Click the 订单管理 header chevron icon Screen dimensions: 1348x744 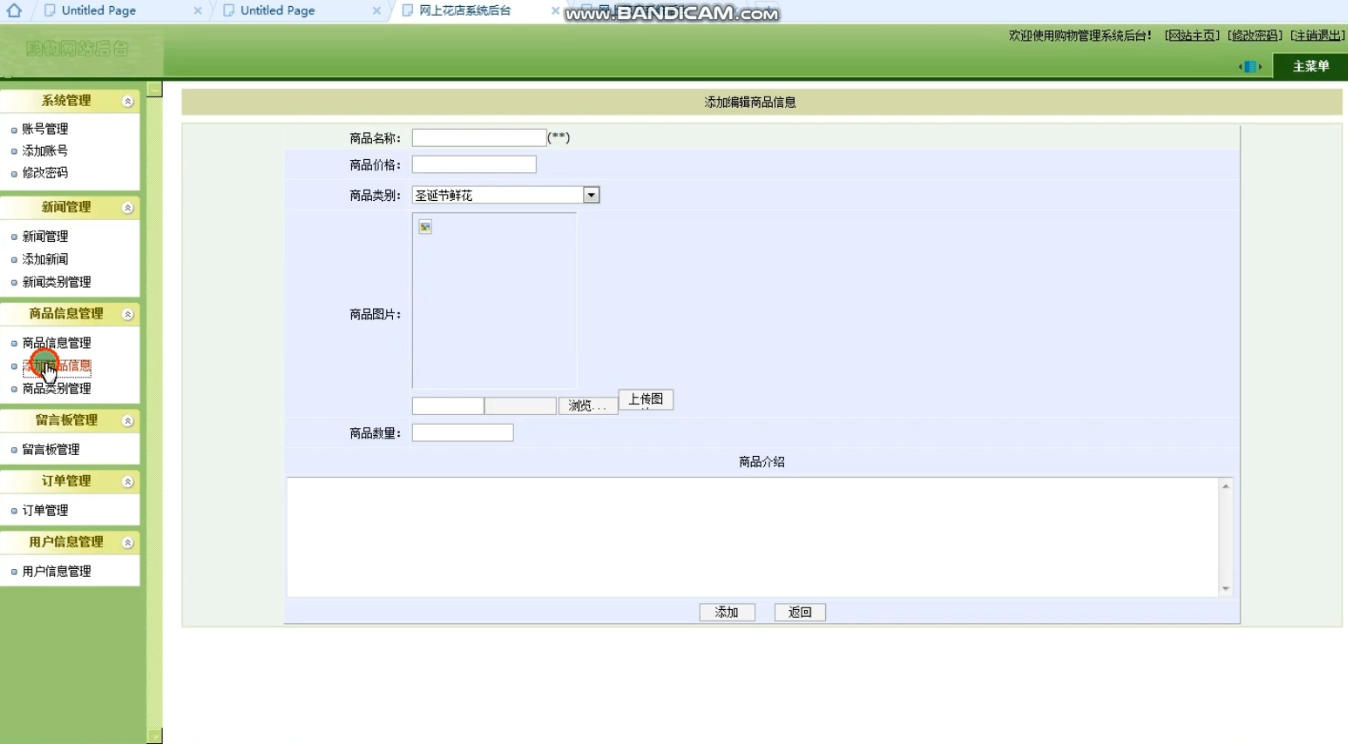[x=127, y=482]
